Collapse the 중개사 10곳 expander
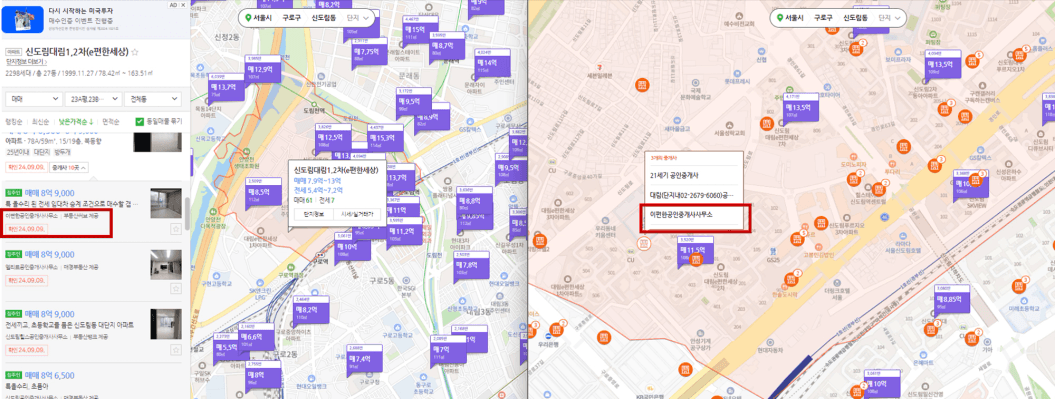The image size is (1055, 399). click(x=69, y=167)
